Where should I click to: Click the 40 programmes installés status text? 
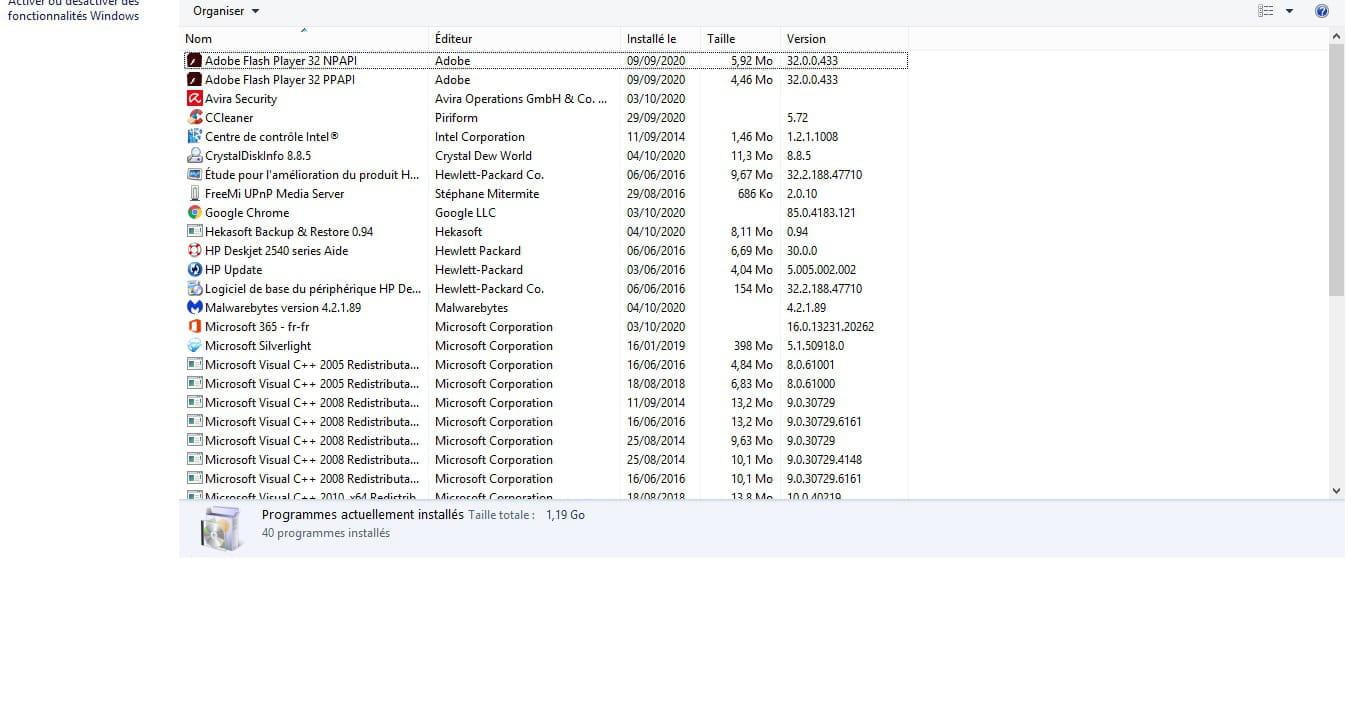pyautogui.click(x=326, y=533)
